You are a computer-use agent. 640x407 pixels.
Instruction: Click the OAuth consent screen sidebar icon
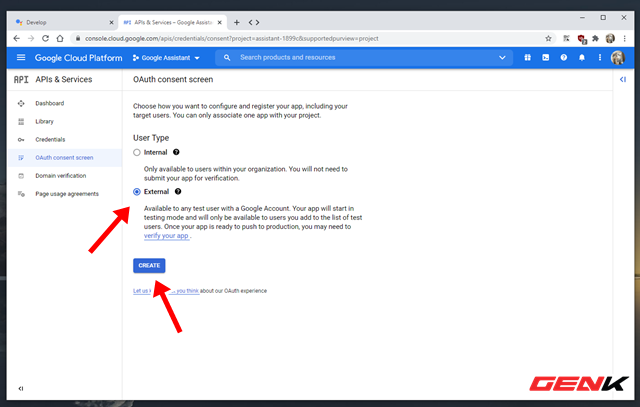point(21,158)
